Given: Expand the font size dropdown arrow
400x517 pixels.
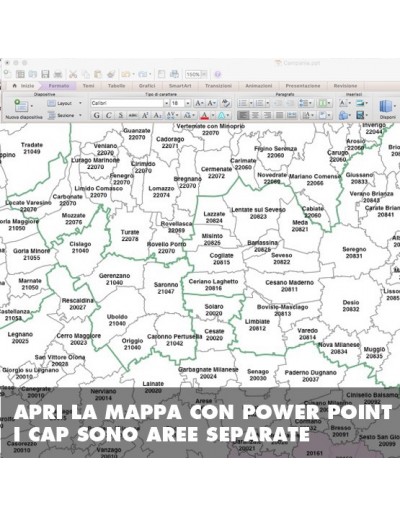Looking at the screenshot, I should (x=188, y=103).
